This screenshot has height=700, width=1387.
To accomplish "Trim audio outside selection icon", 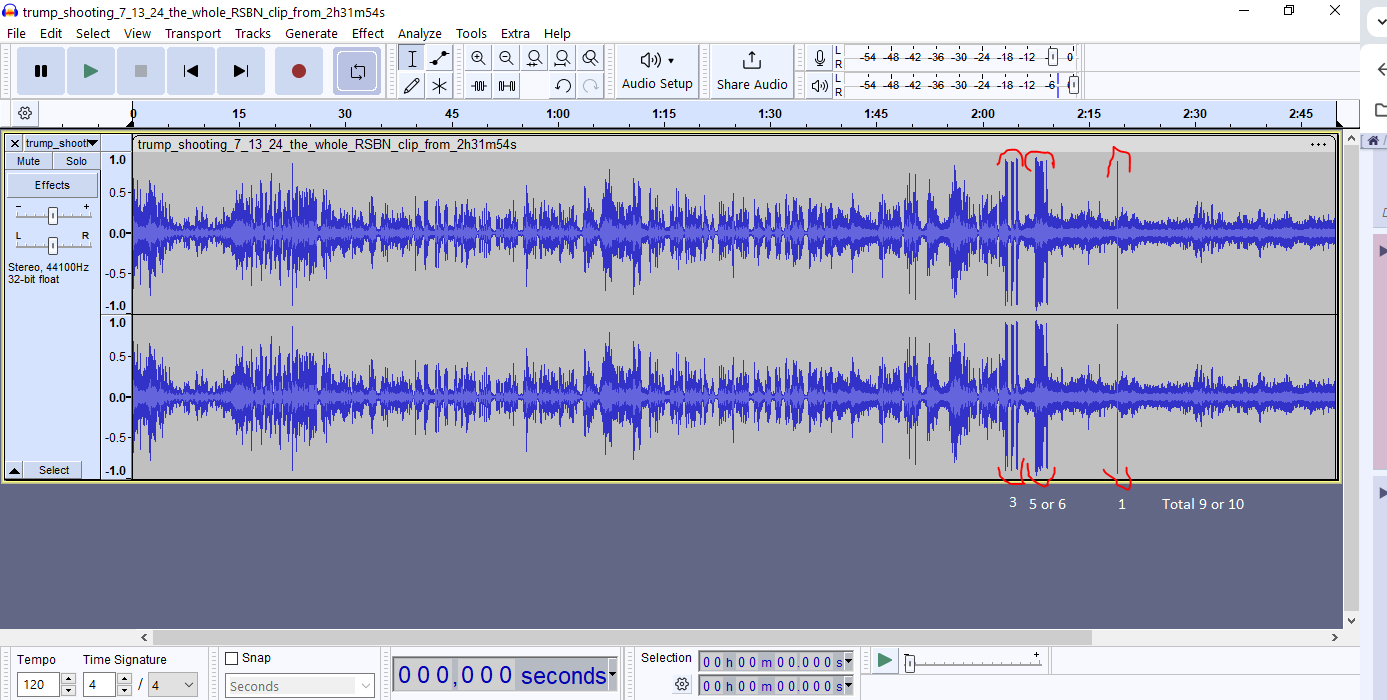I will tap(479, 86).
